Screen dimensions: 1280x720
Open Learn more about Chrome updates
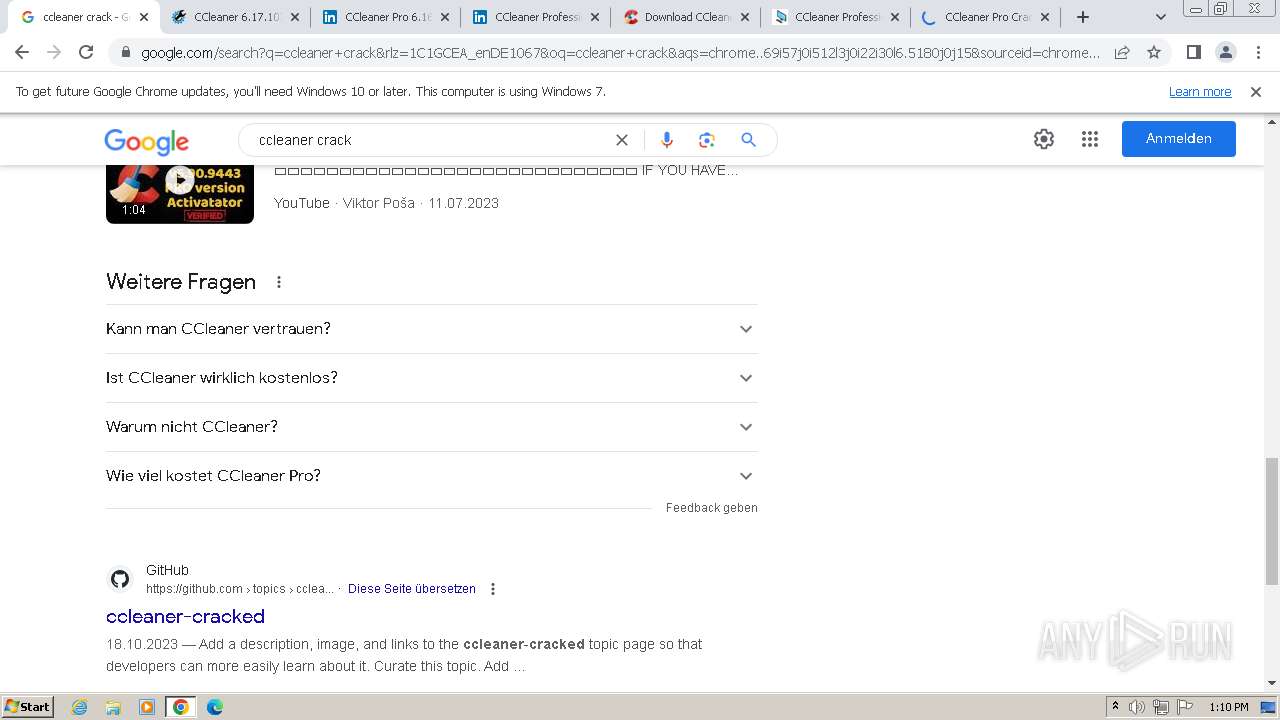click(x=1200, y=92)
